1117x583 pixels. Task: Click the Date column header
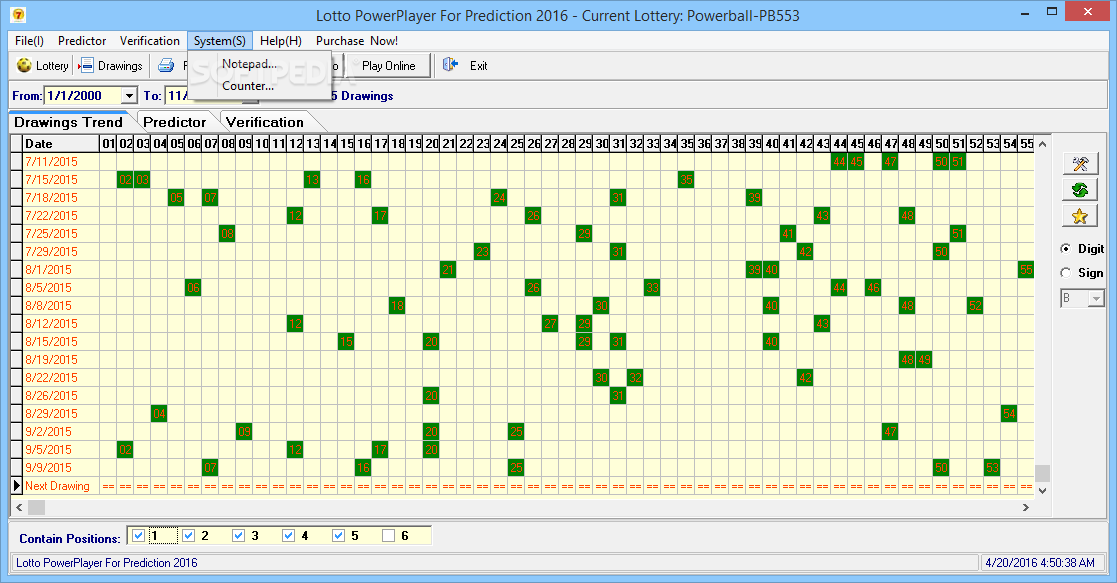click(61, 143)
